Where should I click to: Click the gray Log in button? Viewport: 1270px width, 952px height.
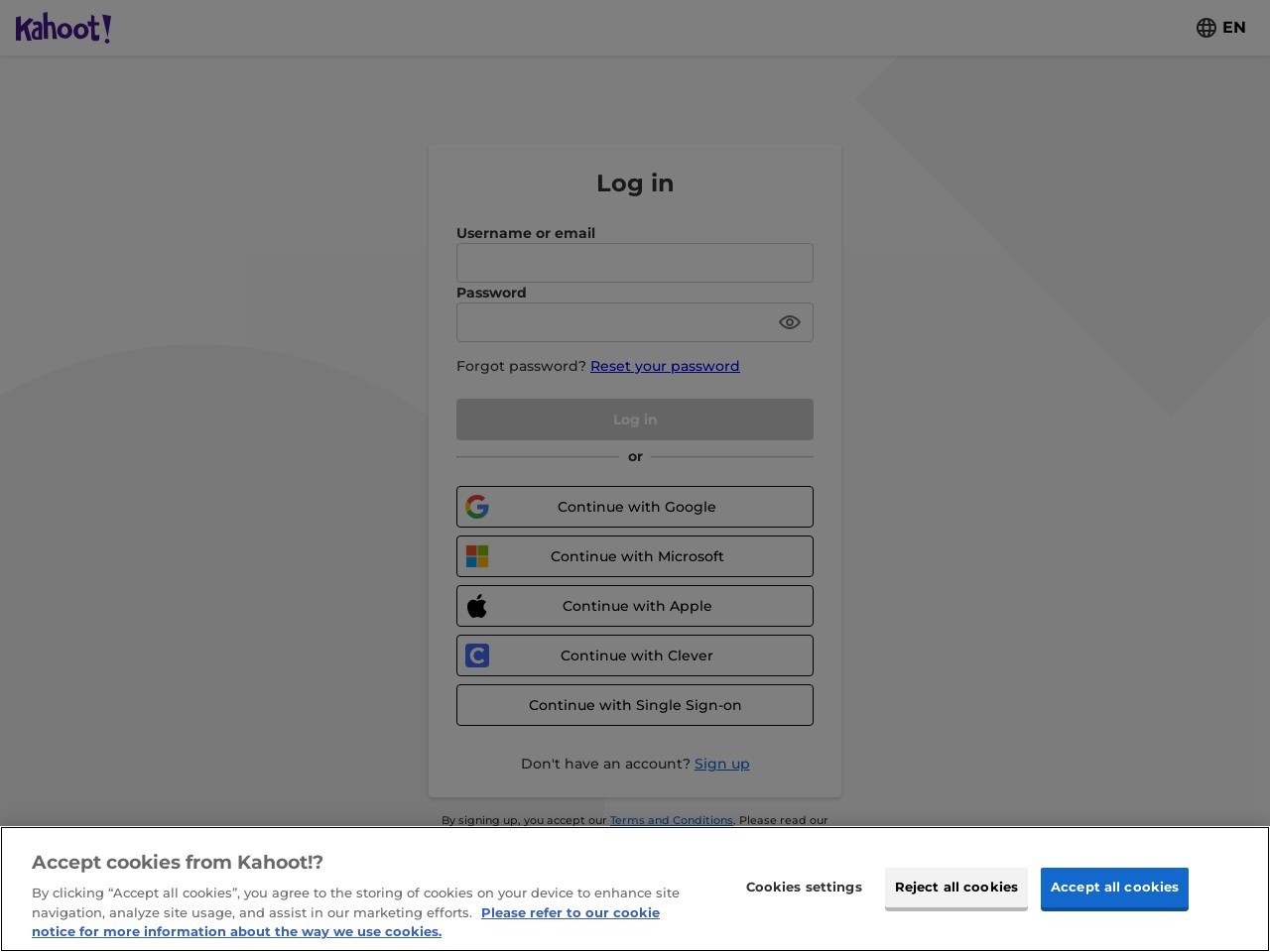[635, 419]
